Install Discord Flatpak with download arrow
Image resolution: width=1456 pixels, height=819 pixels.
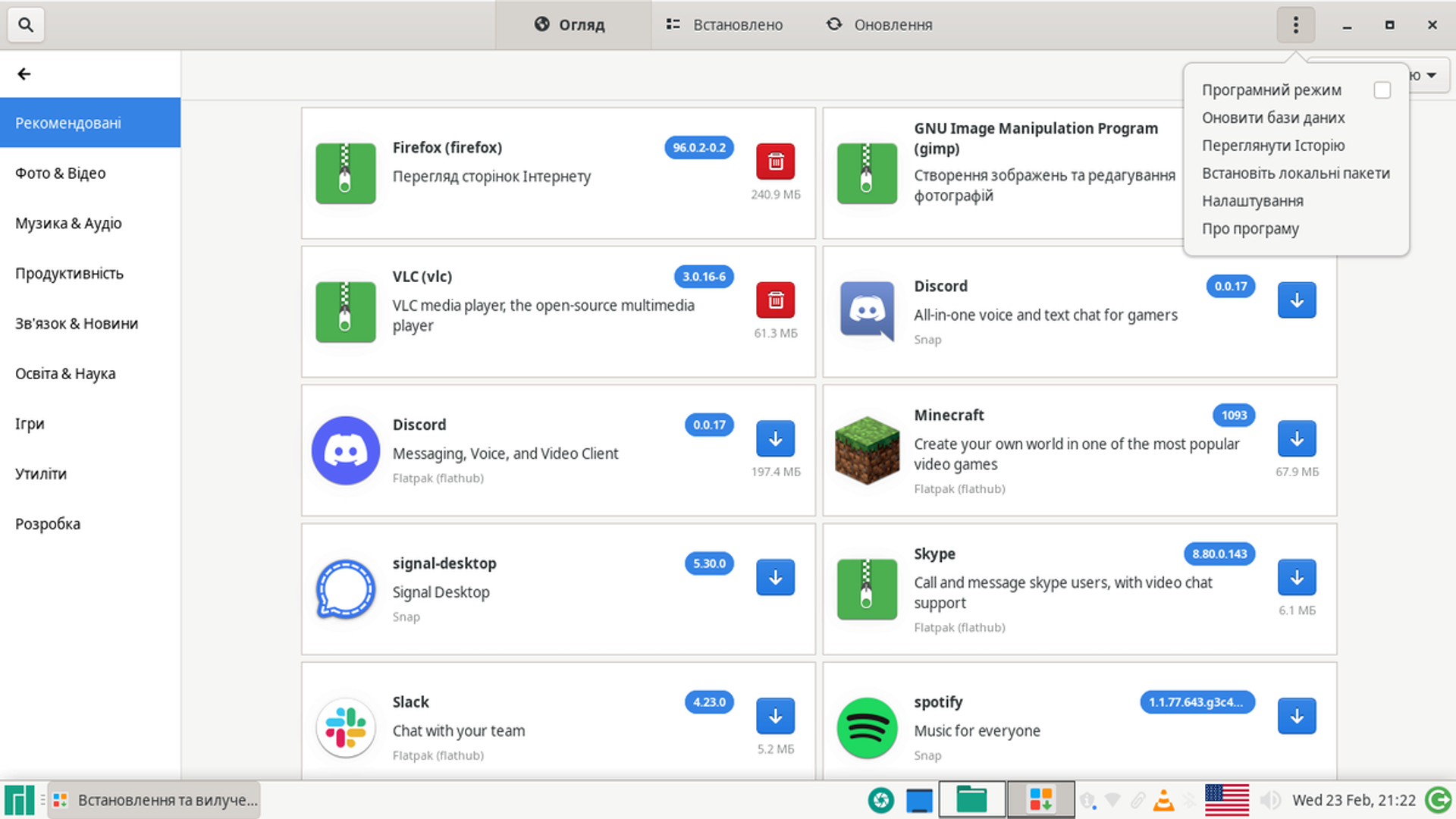775,439
